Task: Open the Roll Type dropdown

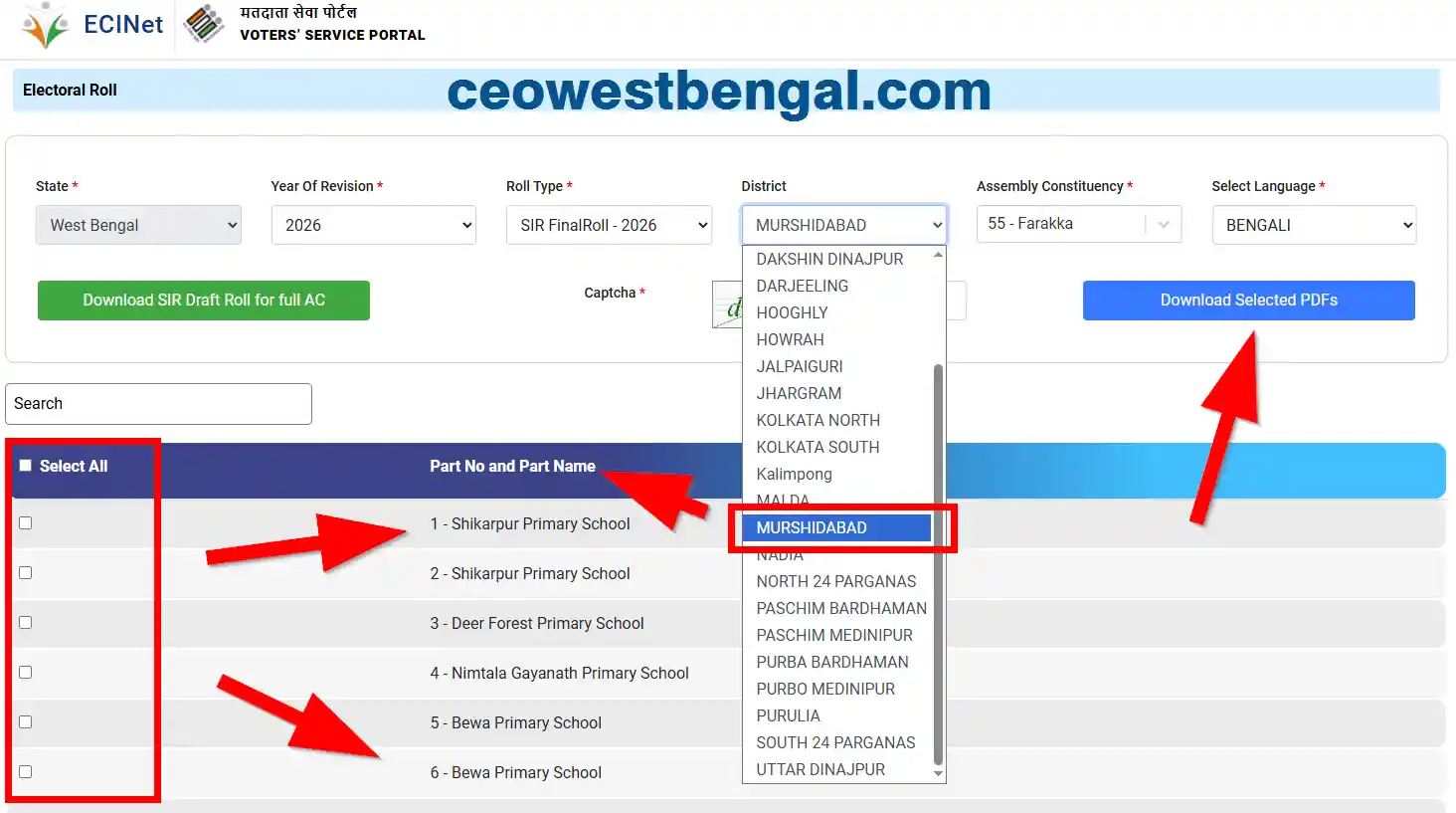Action: coord(608,225)
